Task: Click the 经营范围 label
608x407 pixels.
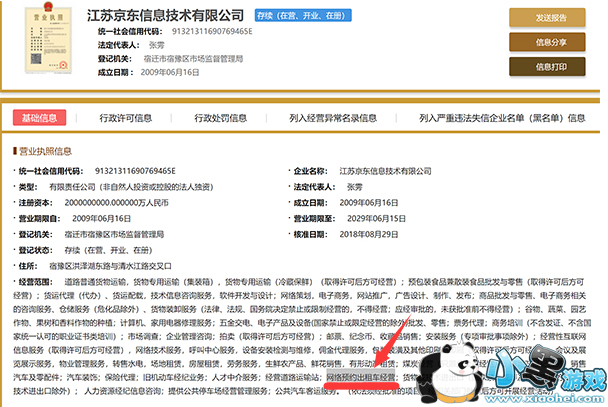Action: [x=35, y=282]
